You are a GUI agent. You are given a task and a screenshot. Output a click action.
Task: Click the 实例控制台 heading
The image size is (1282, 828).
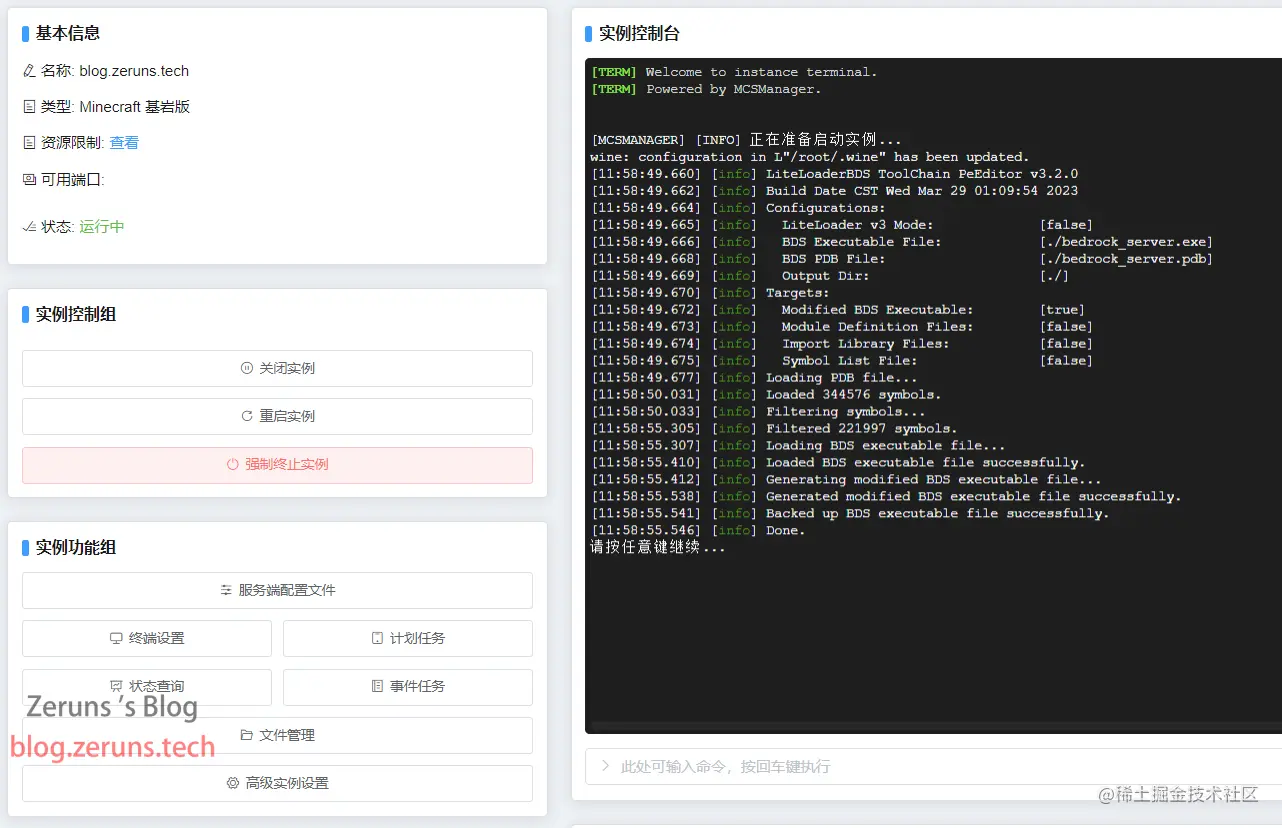639,33
